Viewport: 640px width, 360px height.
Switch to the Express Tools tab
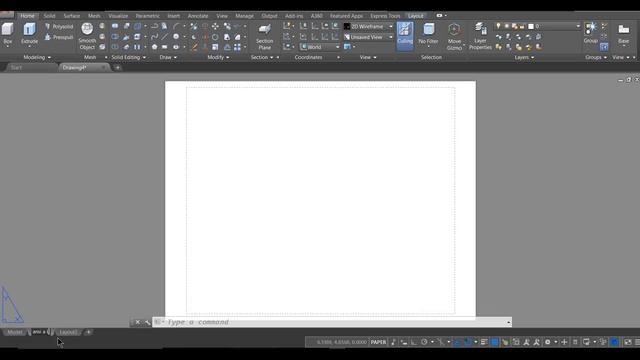385,16
